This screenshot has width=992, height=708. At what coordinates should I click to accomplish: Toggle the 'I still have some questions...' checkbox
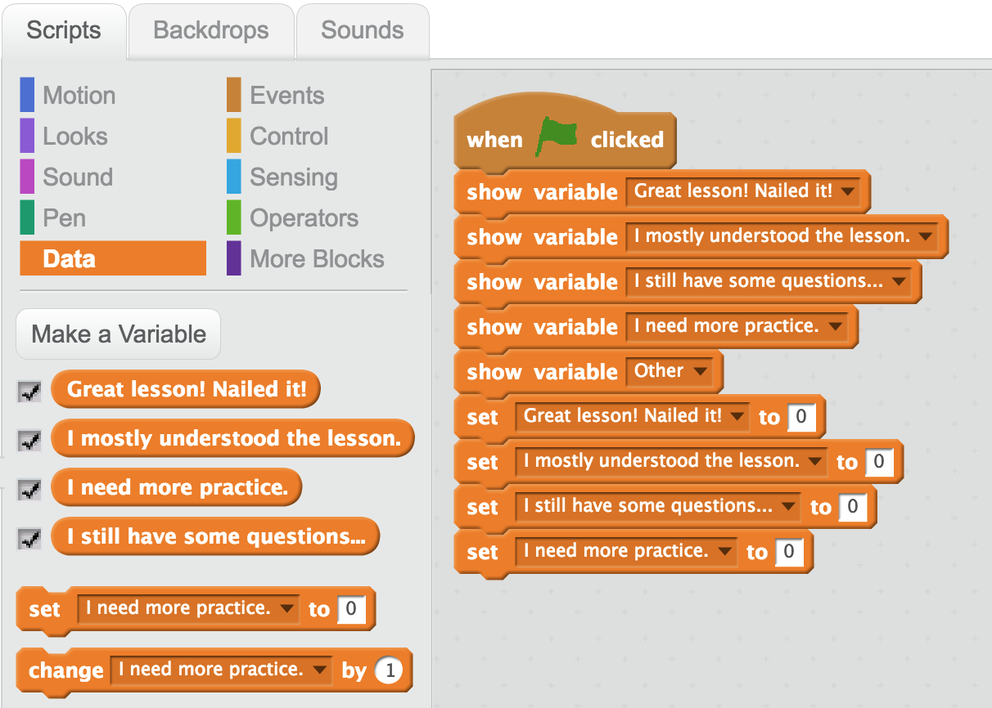[30, 538]
